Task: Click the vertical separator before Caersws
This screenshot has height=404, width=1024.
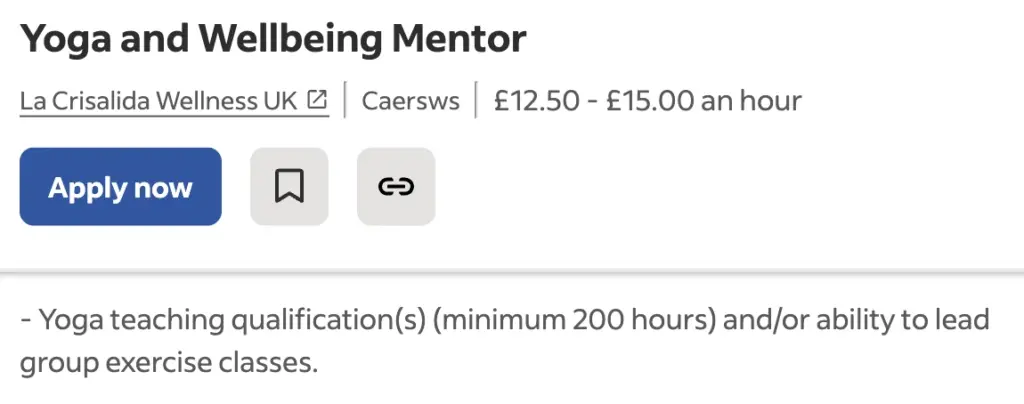Action: [345, 101]
